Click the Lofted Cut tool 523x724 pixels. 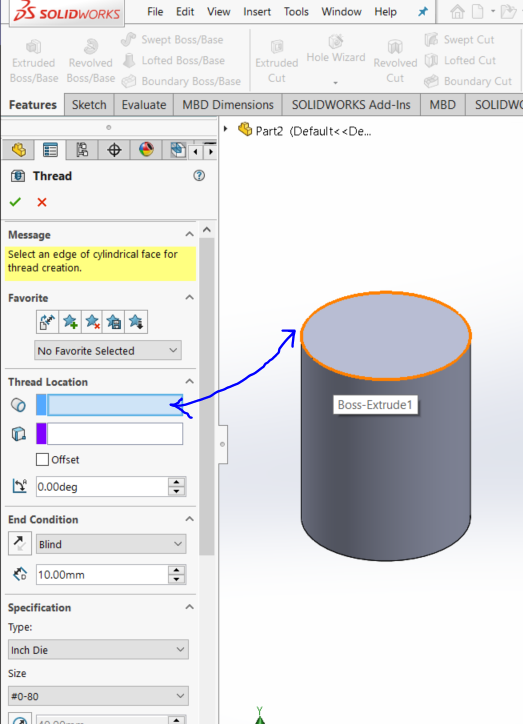tap(460, 60)
